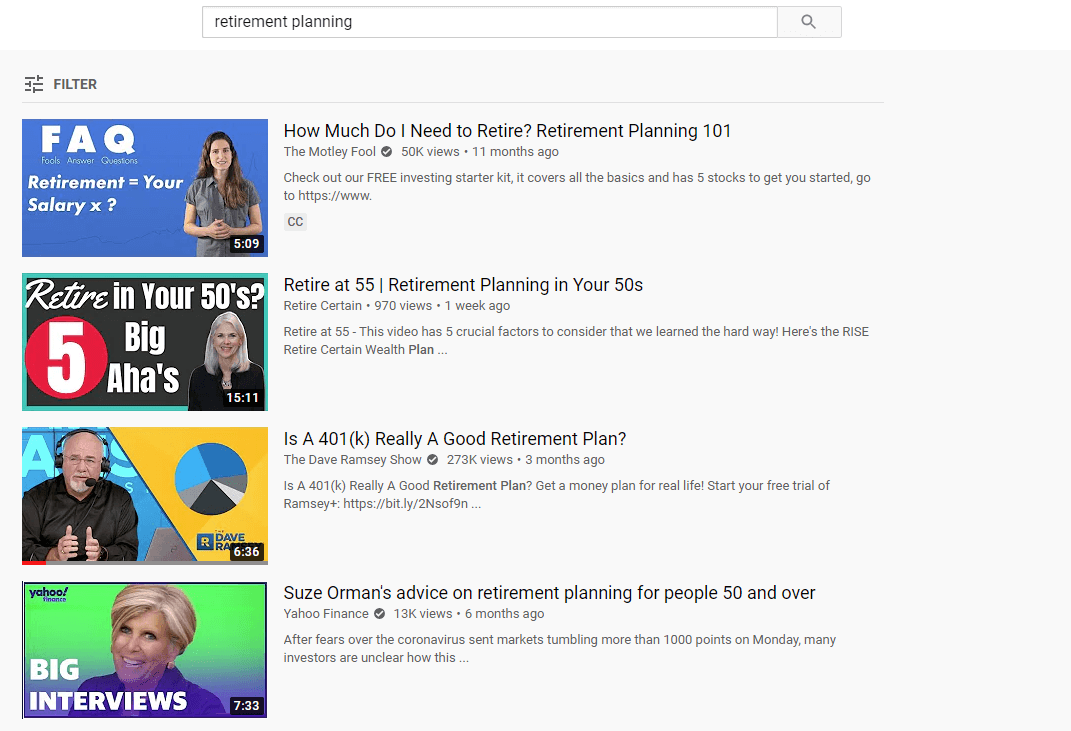Click the '5 crucial factors' description
Screen dimensions: 1071x731
576,340
